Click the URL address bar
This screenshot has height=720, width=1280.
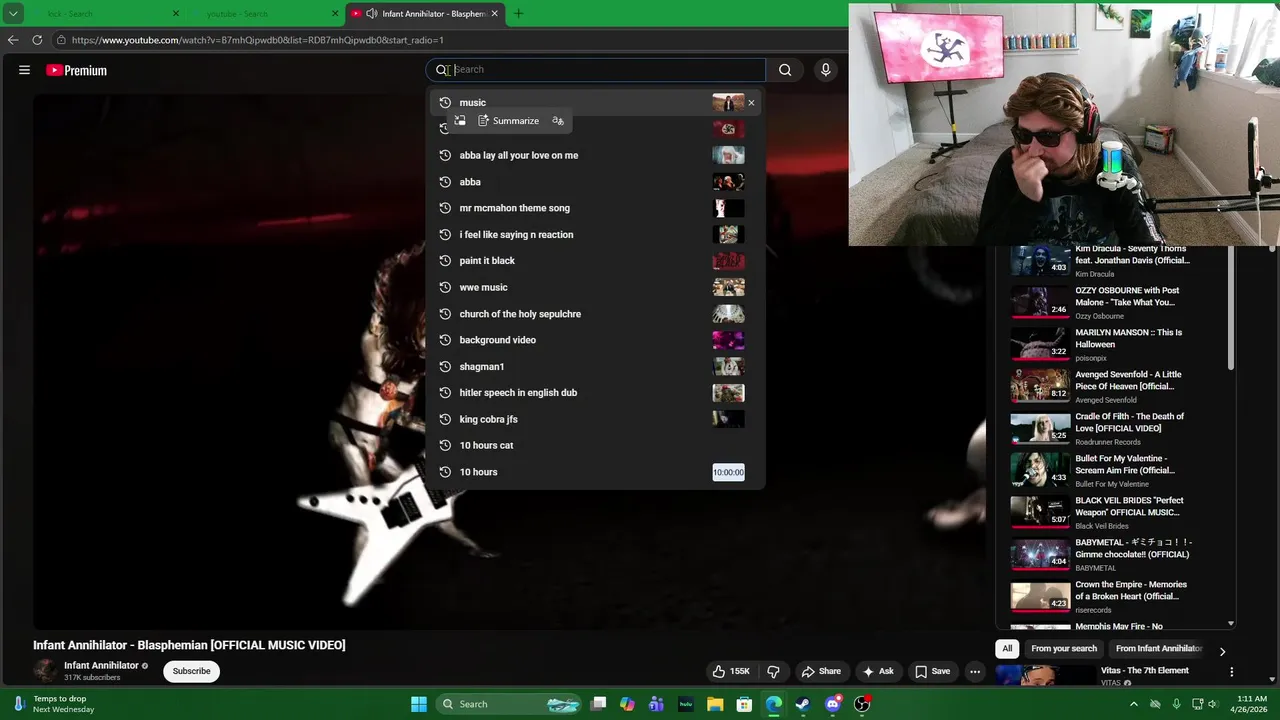click(450, 40)
